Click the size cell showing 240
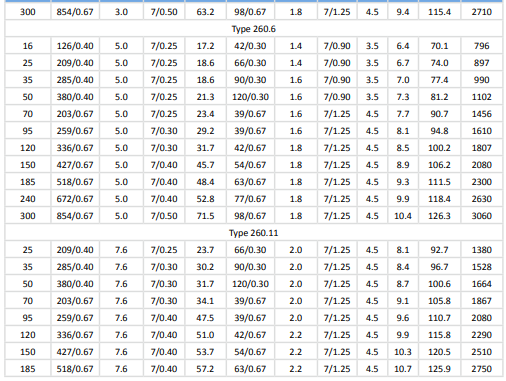 tap(28, 199)
